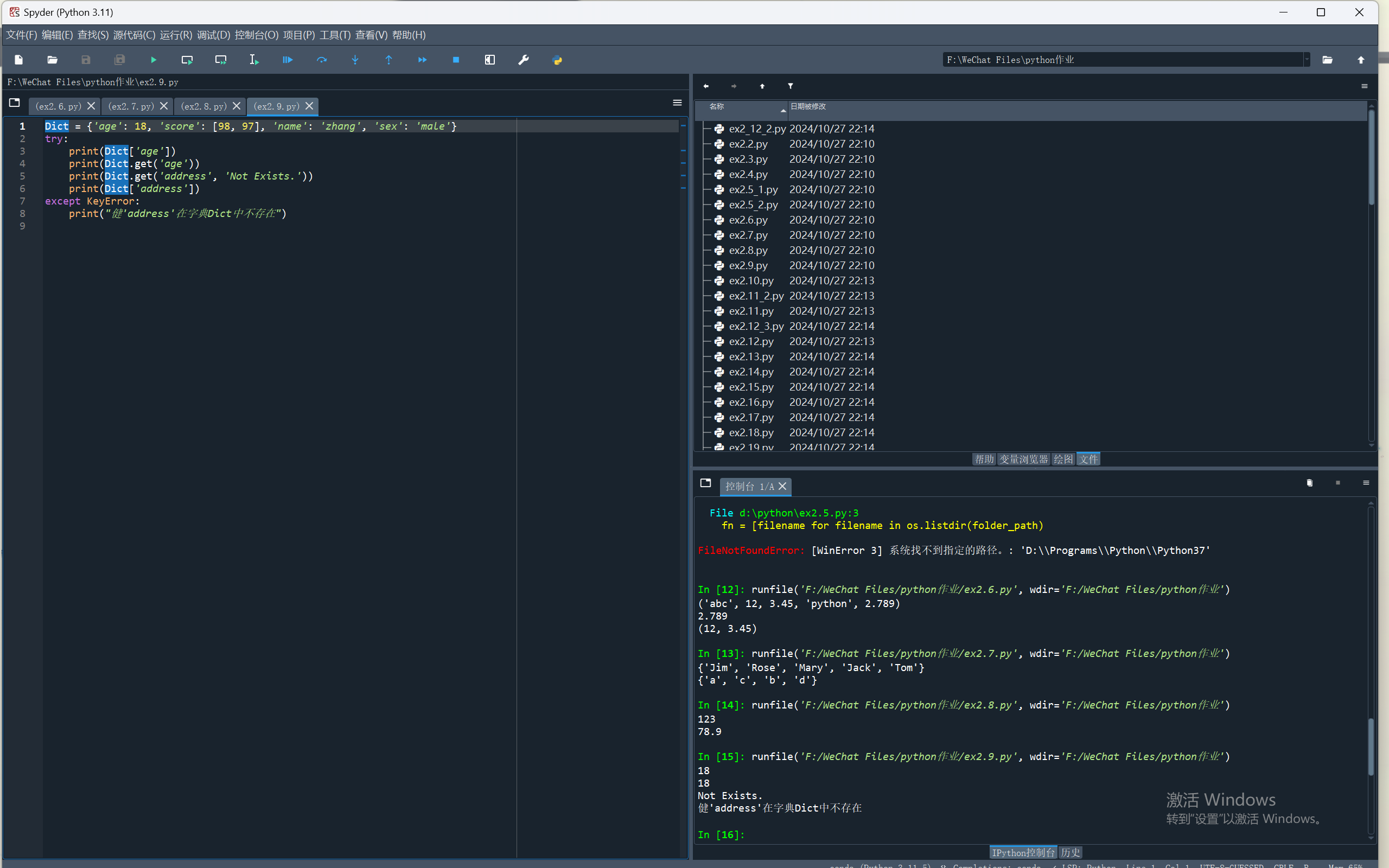Open the 查找(S) menu

pos(92,35)
